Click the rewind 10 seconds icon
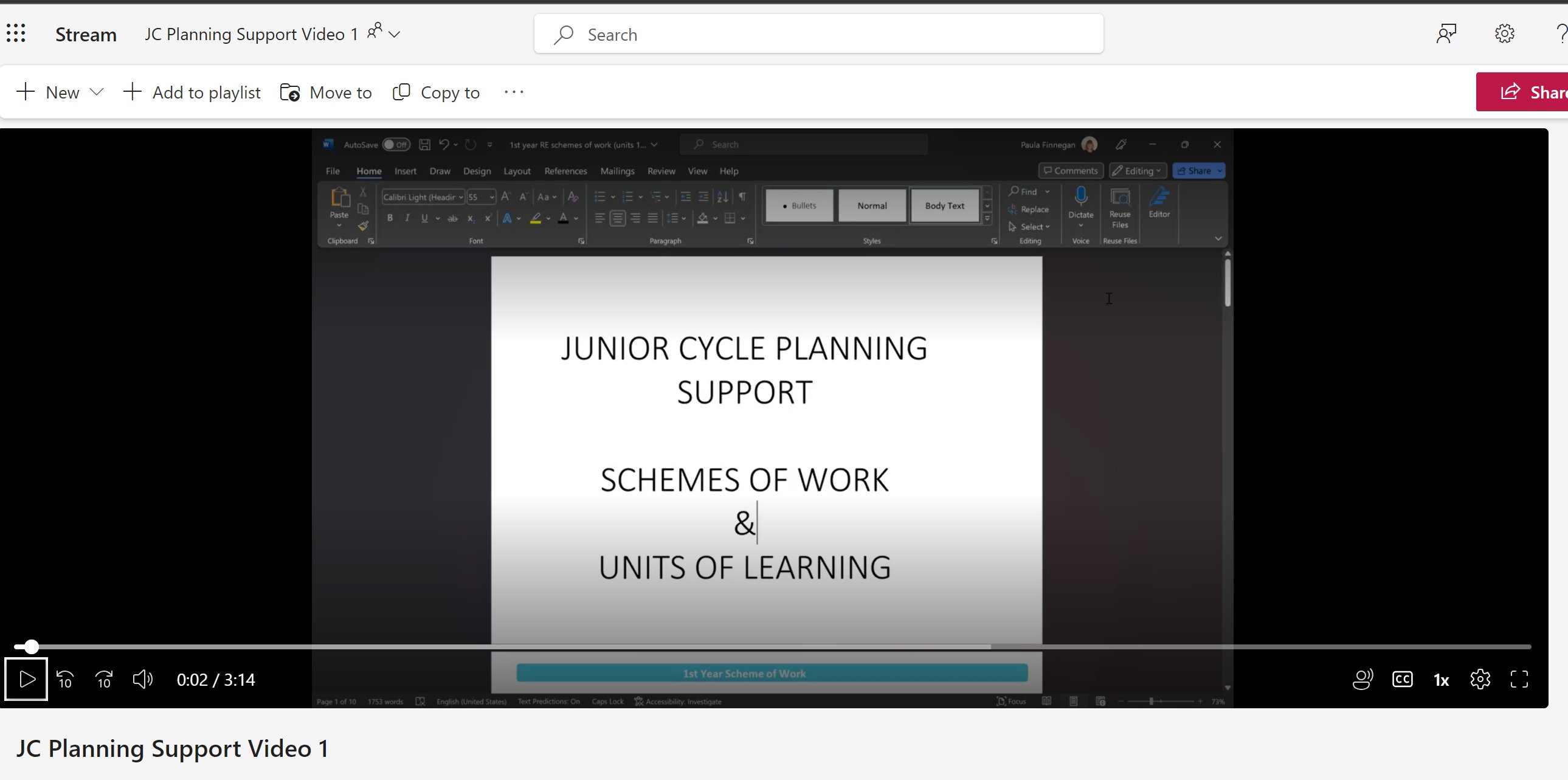This screenshot has width=1568, height=780. pyautogui.click(x=65, y=679)
